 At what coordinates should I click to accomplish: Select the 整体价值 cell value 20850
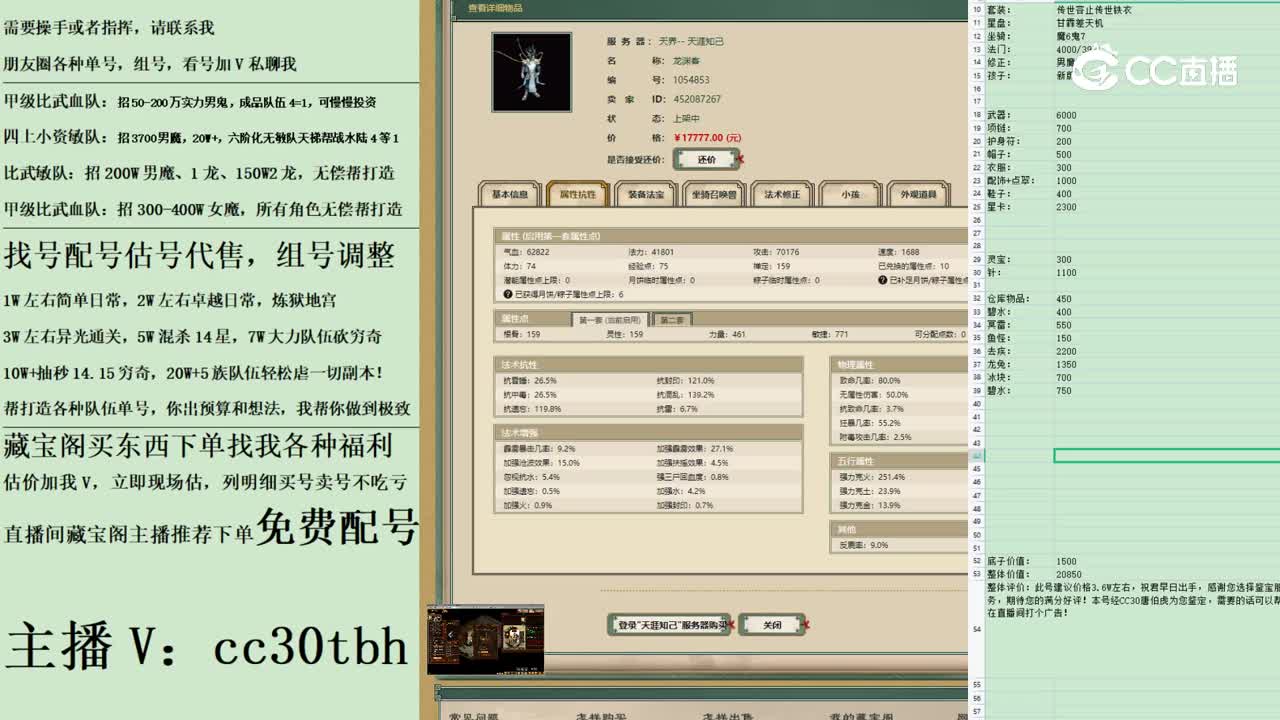tap(1068, 574)
